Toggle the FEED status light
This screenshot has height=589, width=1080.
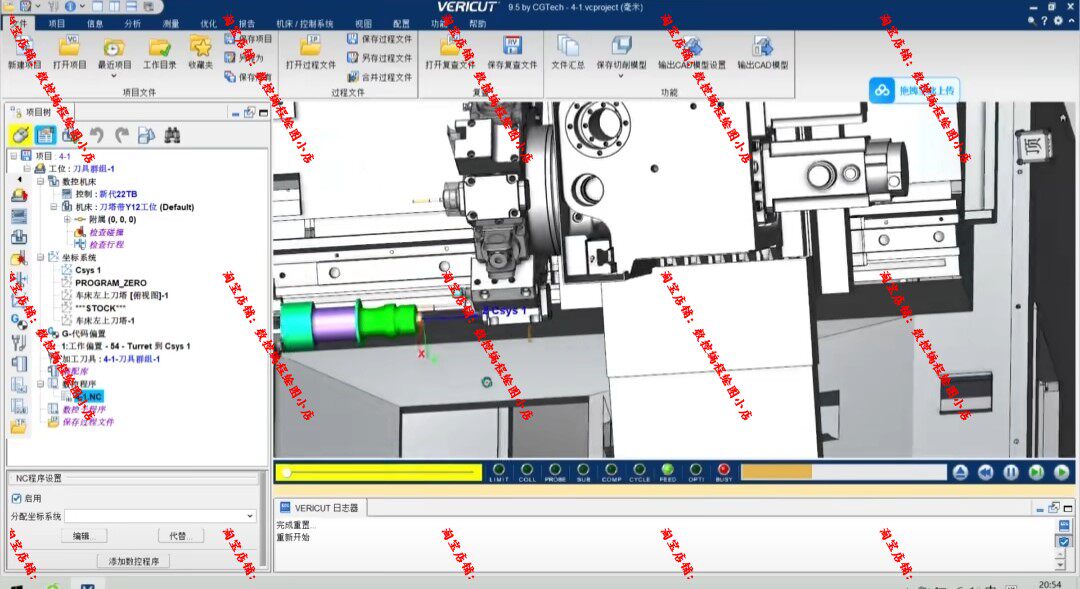(x=667, y=470)
